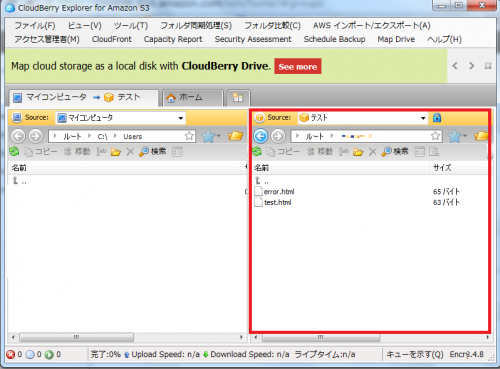Click the empty star in Users path box
This screenshot has height=369, width=500.
[x=189, y=136]
